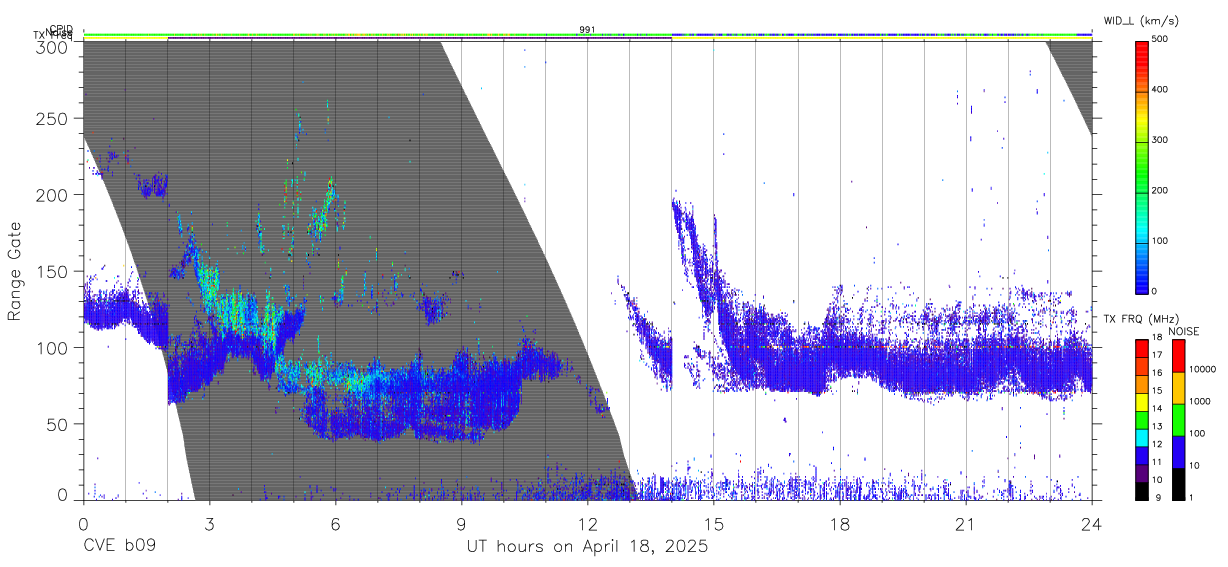
Task: Click the 50 tick on the Range Gate axis
Action: click(57, 424)
